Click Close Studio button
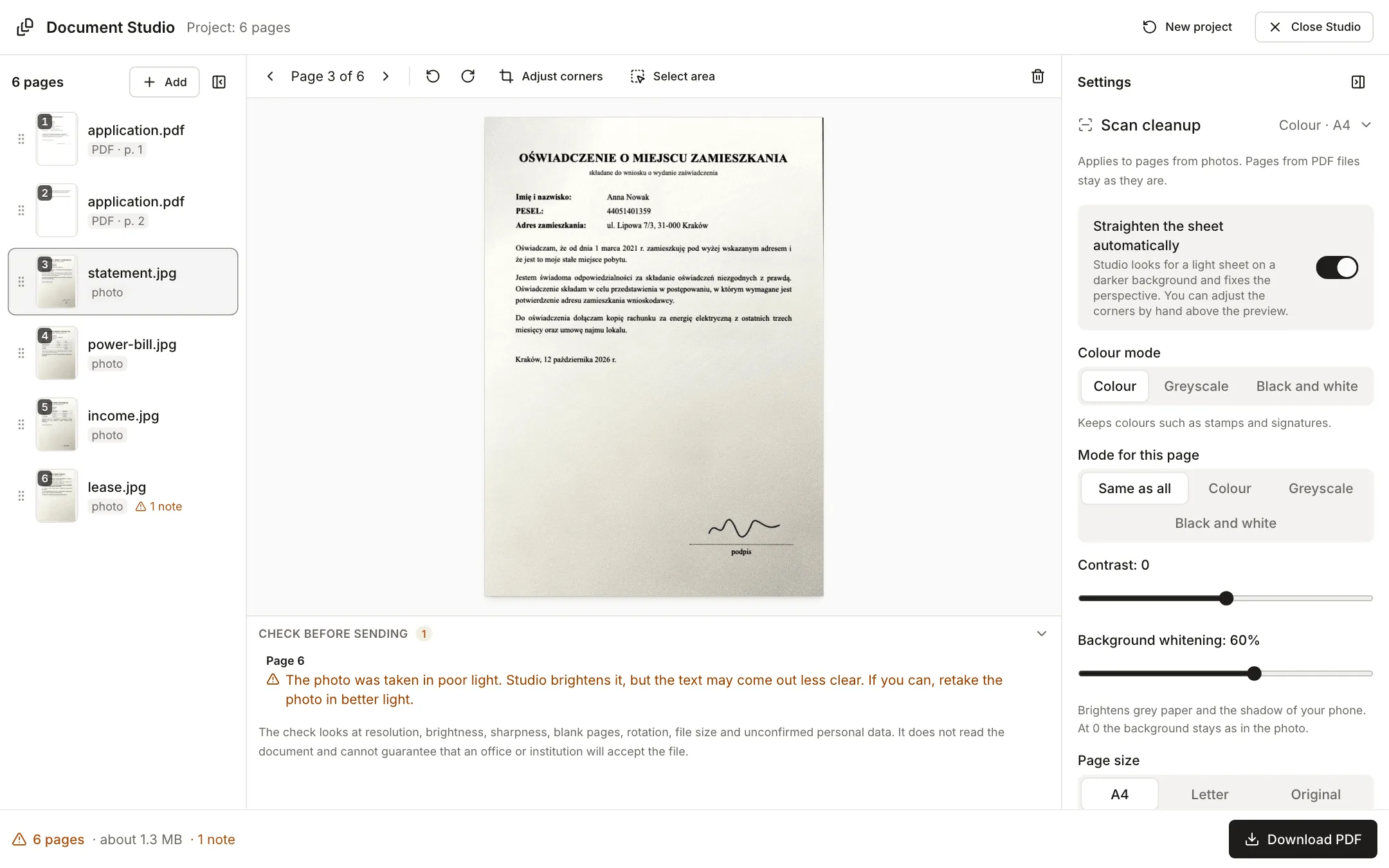Image resolution: width=1389 pixels, height=868 pixels. 1314,27
